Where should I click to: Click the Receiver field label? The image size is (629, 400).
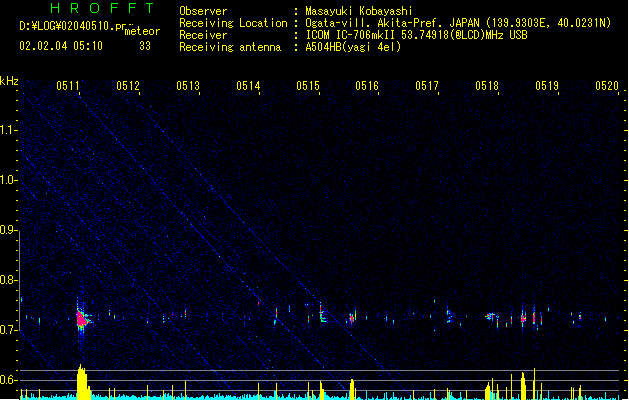[203, 35]
